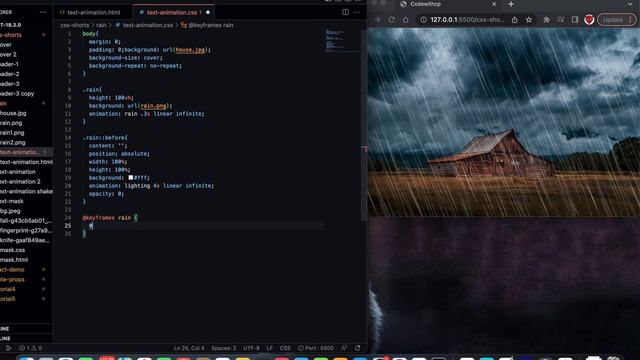Switch to the Codewithcp browser tab
640x360 pixels.
[x=447, y=4]
